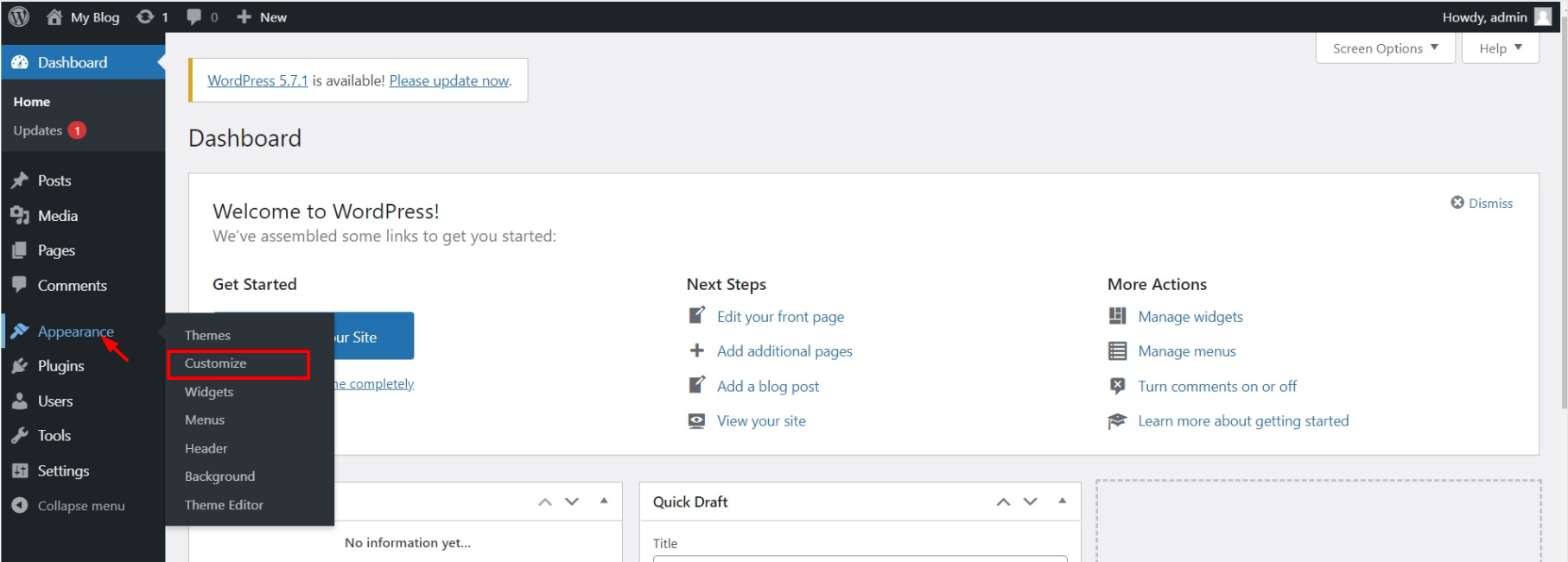Click the Pages icon in sidebar
The width and height of the screenshot is (1568, 562).
20,250
